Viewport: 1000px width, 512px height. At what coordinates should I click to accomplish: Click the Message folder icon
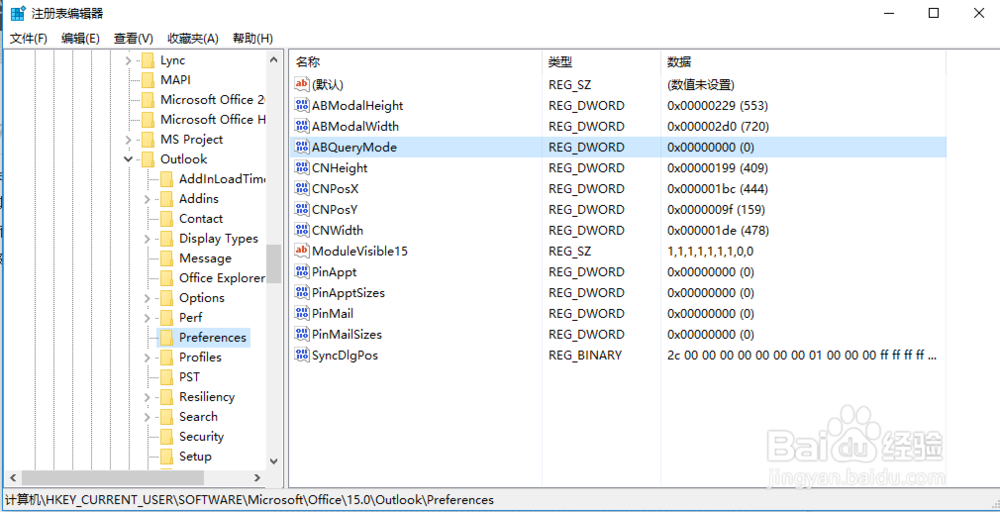(x=166, y=258)
